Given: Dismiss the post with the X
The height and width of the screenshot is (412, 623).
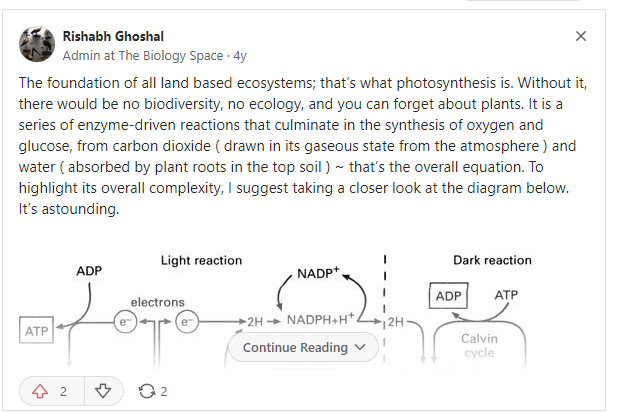Looking at the screenshot, I should pyautogui.click(x=581, y=36).
